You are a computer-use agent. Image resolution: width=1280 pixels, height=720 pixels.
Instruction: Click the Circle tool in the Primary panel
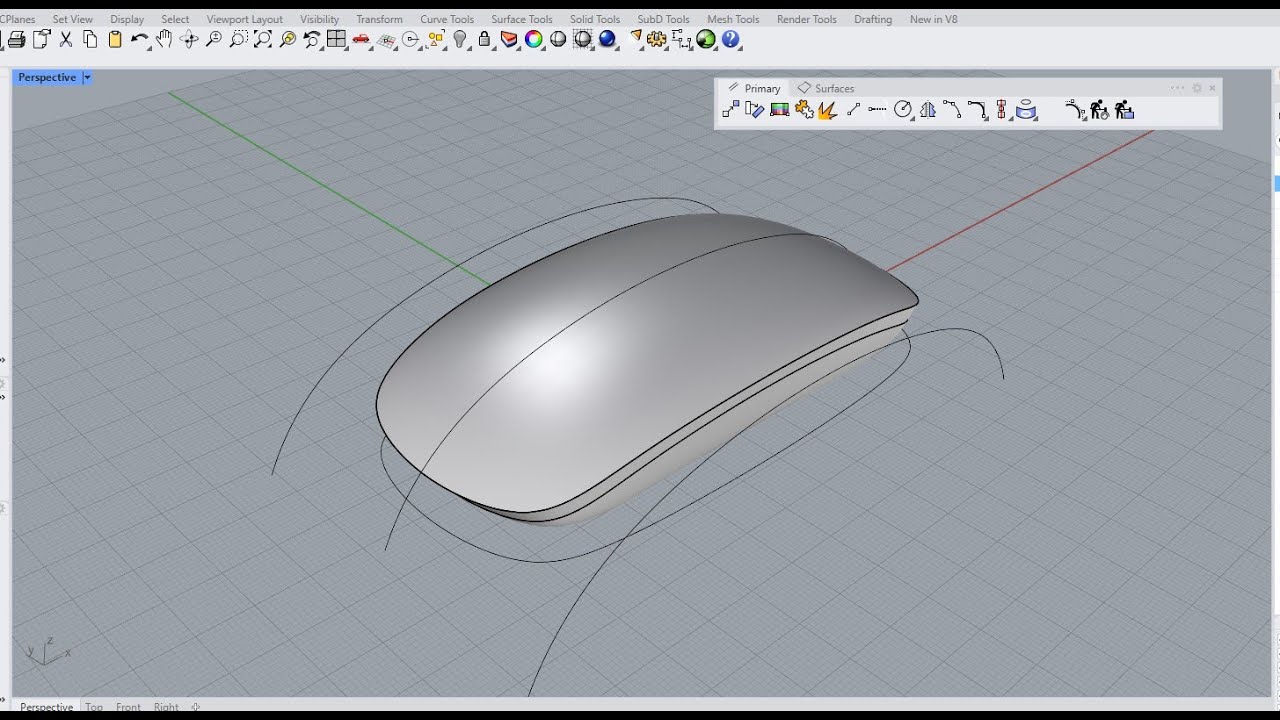click(902, 110)
